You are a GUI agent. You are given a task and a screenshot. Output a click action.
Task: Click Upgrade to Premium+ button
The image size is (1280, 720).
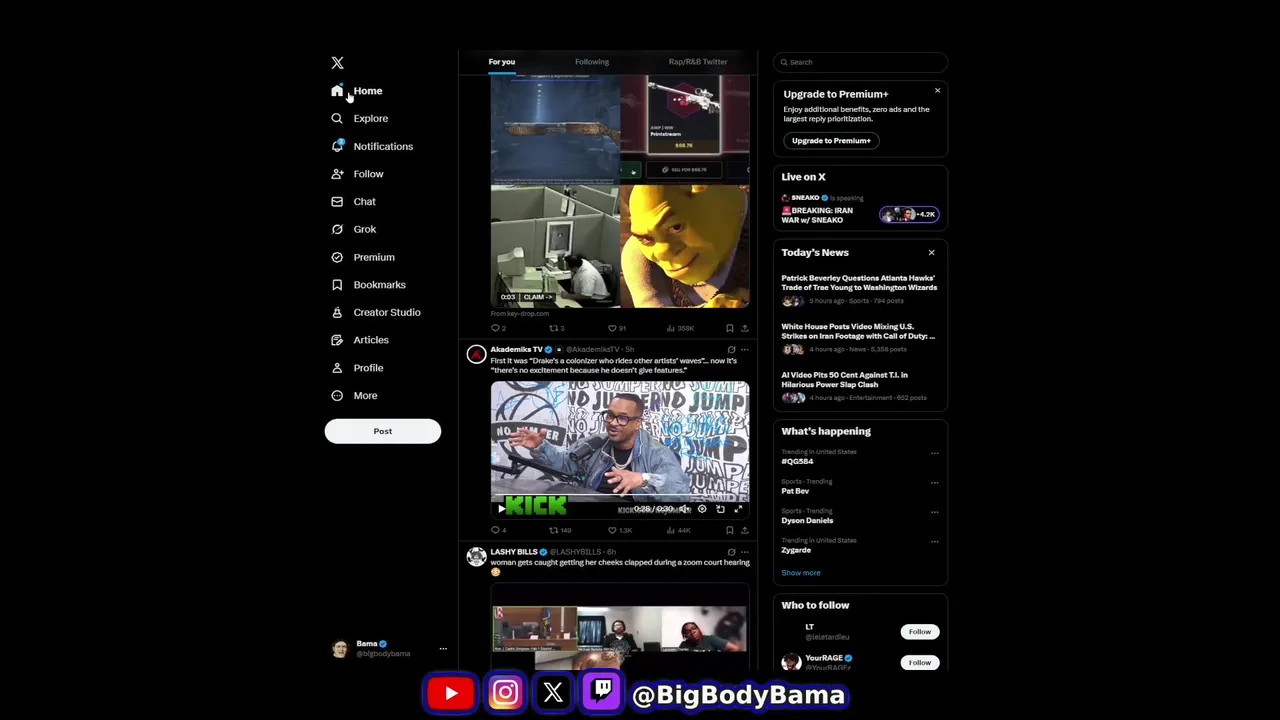click(831, 141)
